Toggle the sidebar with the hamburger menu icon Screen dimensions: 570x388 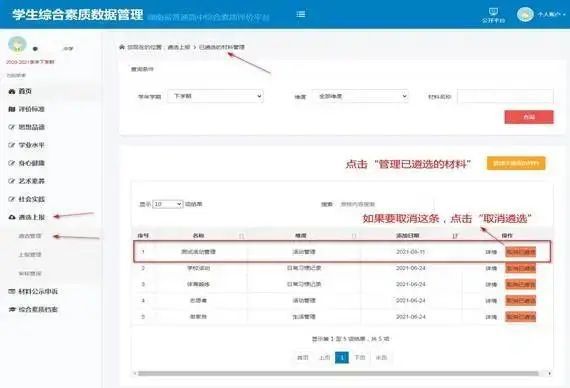[x=301, y=14]
